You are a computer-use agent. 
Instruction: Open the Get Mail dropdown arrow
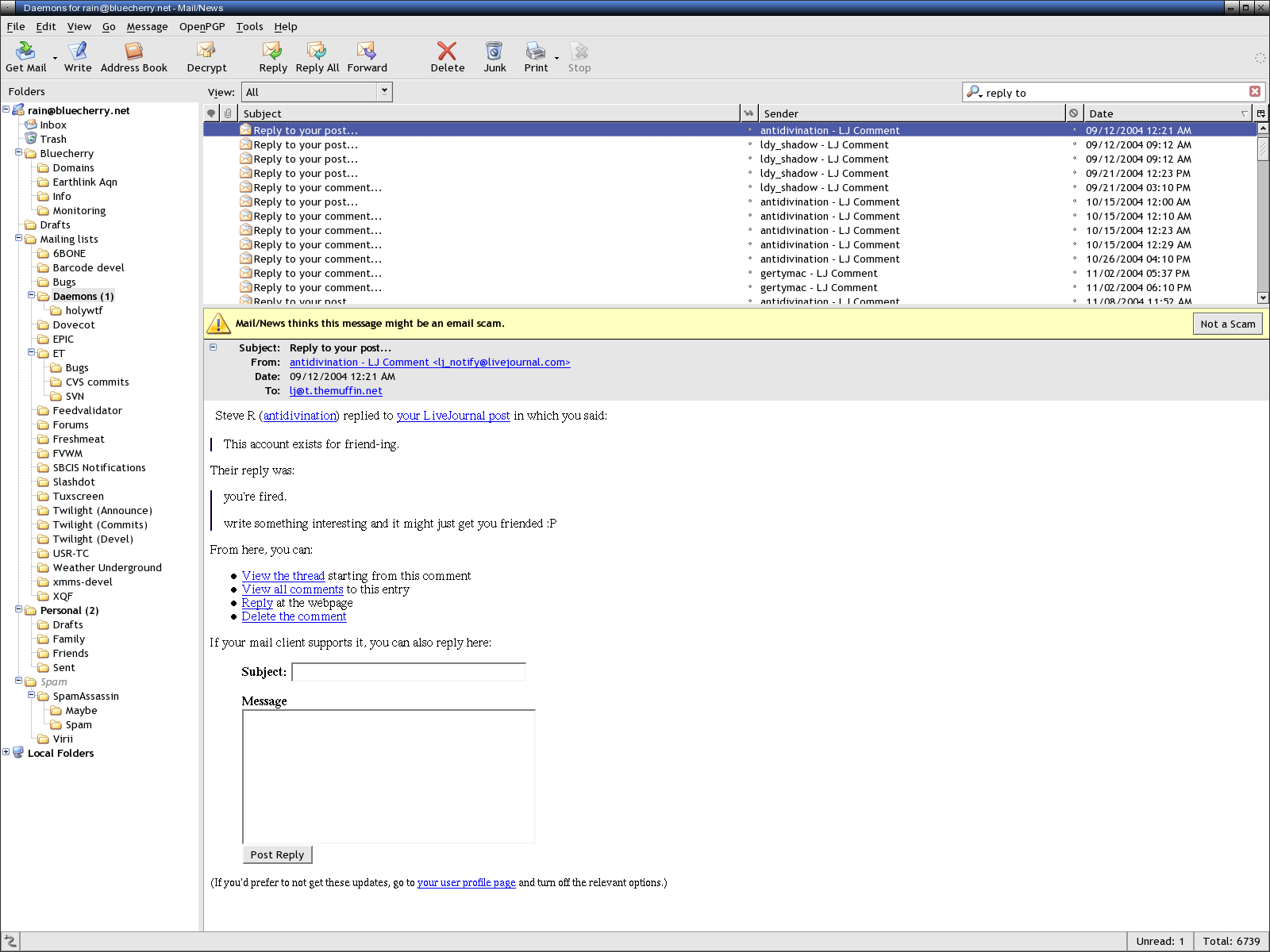(55, 58)
